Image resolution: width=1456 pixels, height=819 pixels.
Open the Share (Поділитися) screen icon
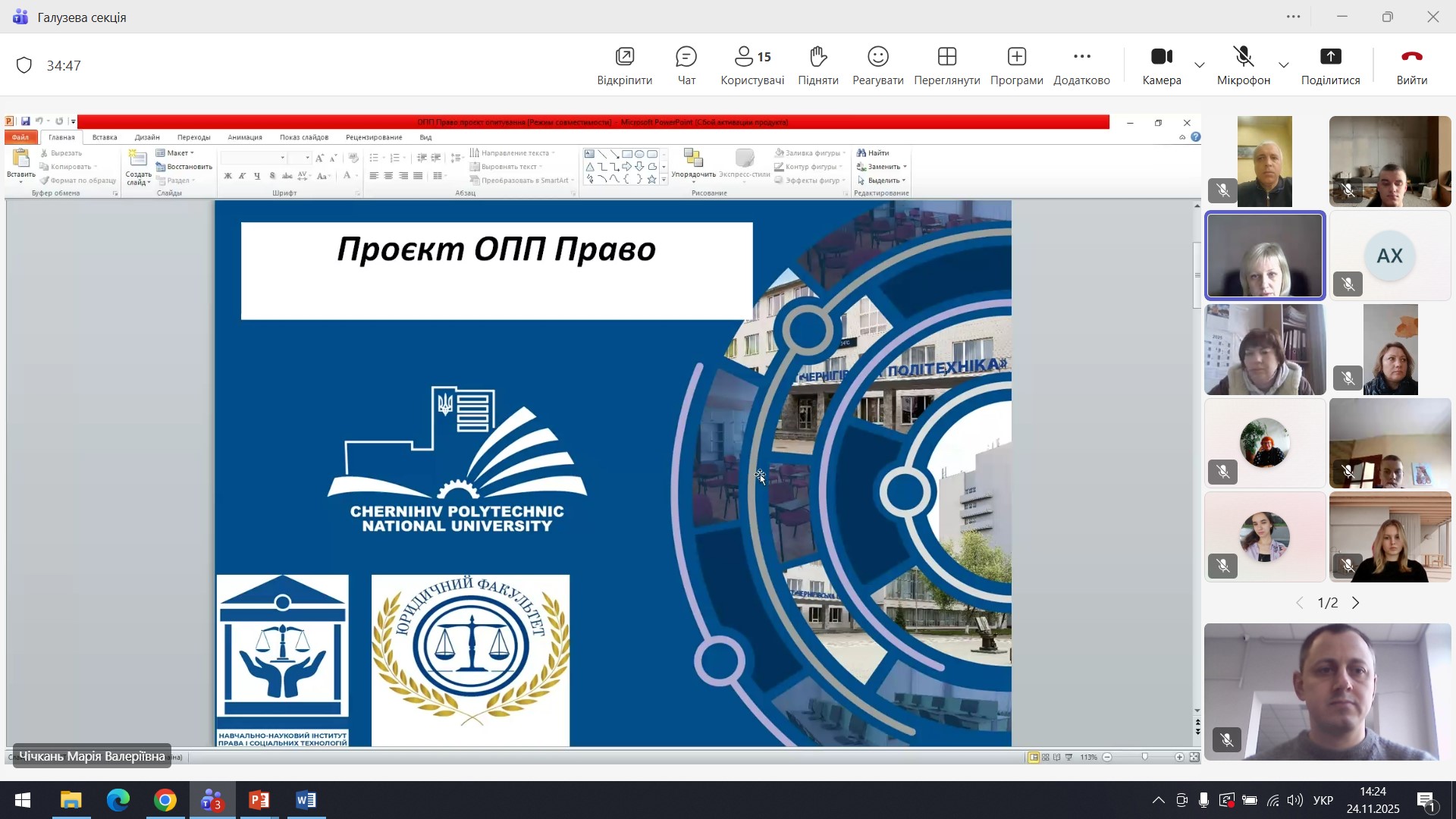[x=1330, y=58]
